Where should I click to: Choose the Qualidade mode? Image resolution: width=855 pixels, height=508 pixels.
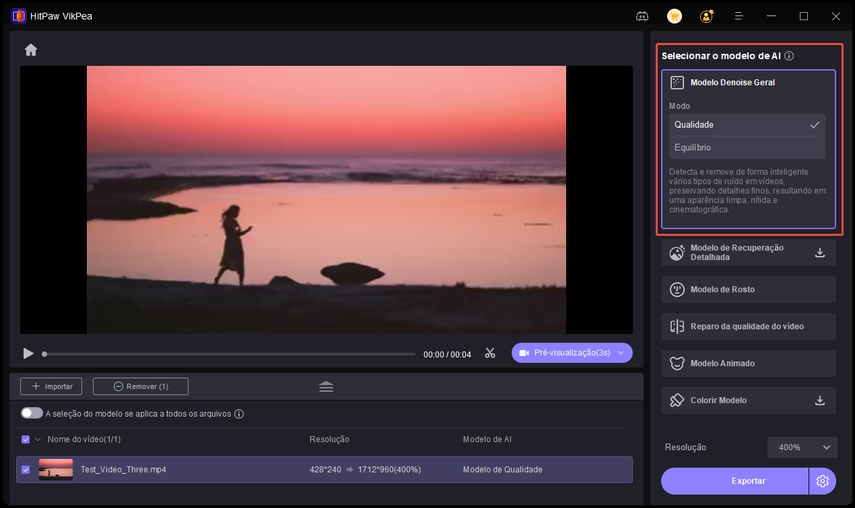(747, 125)
